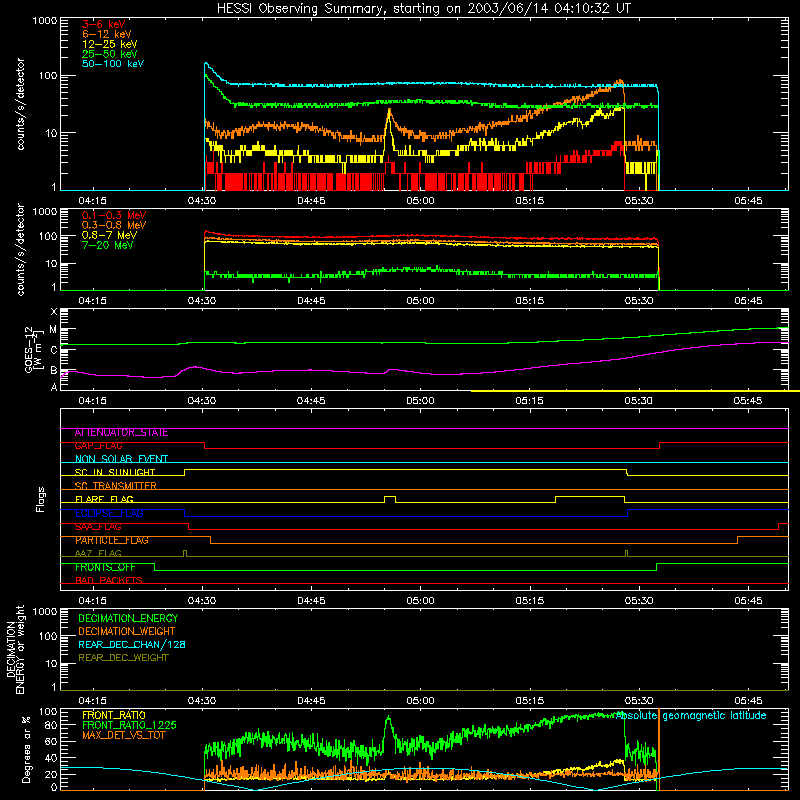Viewport: 800px width, 800px height.
Task: Pick the PARTICLE_FLAG label
Action: click(x=112, y=540)
